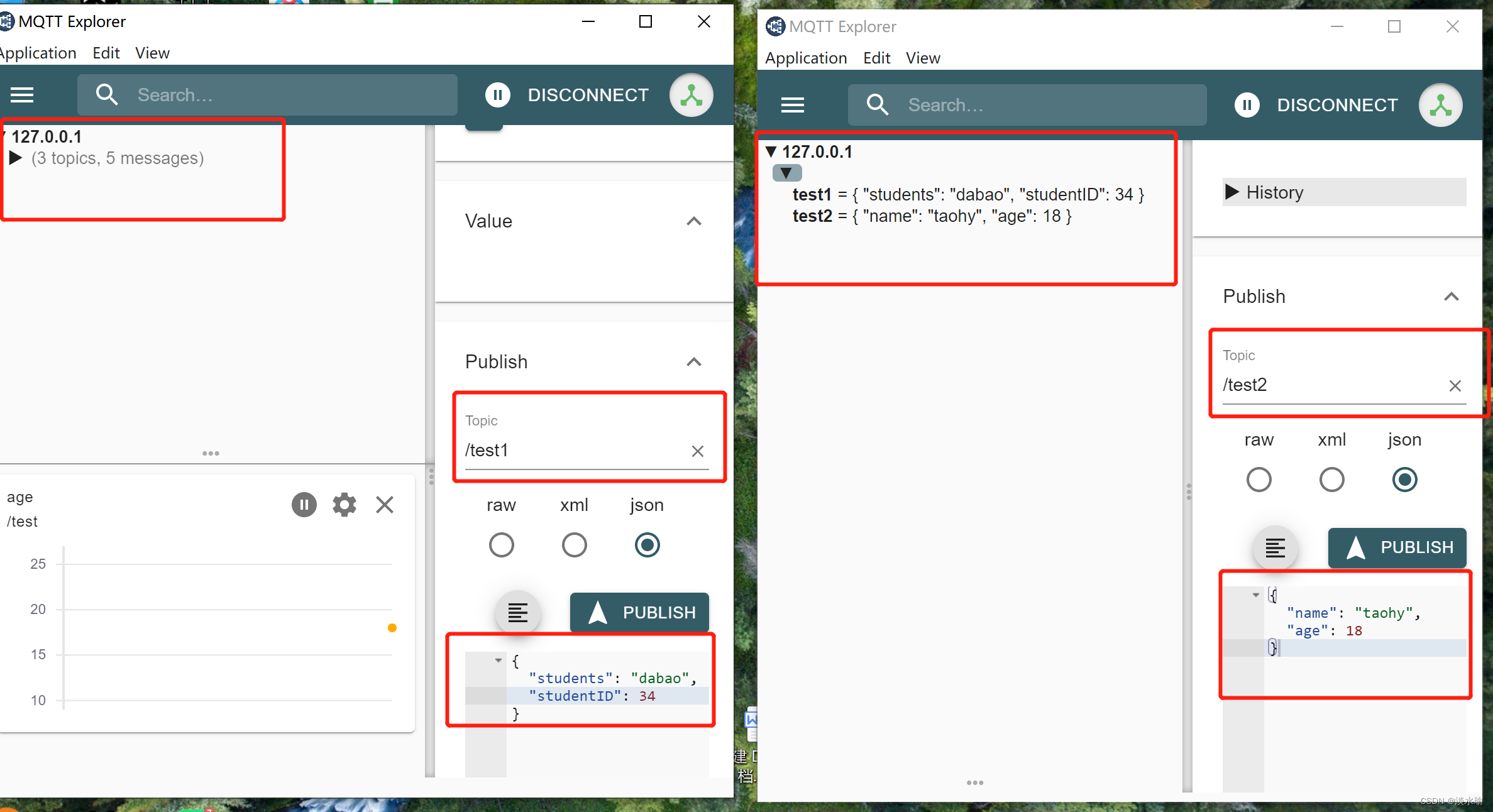Viewport: 1493px width, 812px height.
Task: Click Search field in left window
Action: [267, 95]
